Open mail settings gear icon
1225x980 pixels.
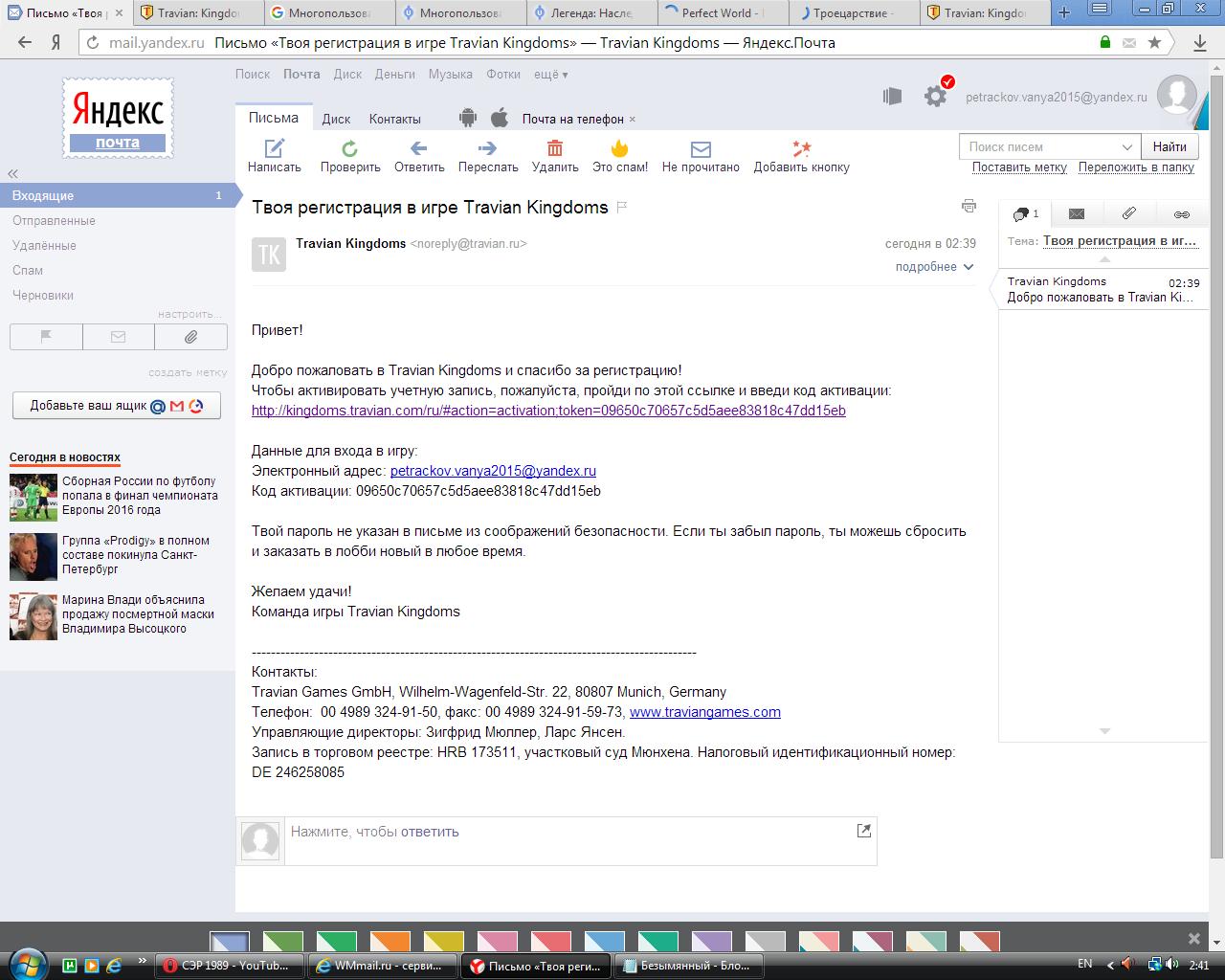coord(935,96)
